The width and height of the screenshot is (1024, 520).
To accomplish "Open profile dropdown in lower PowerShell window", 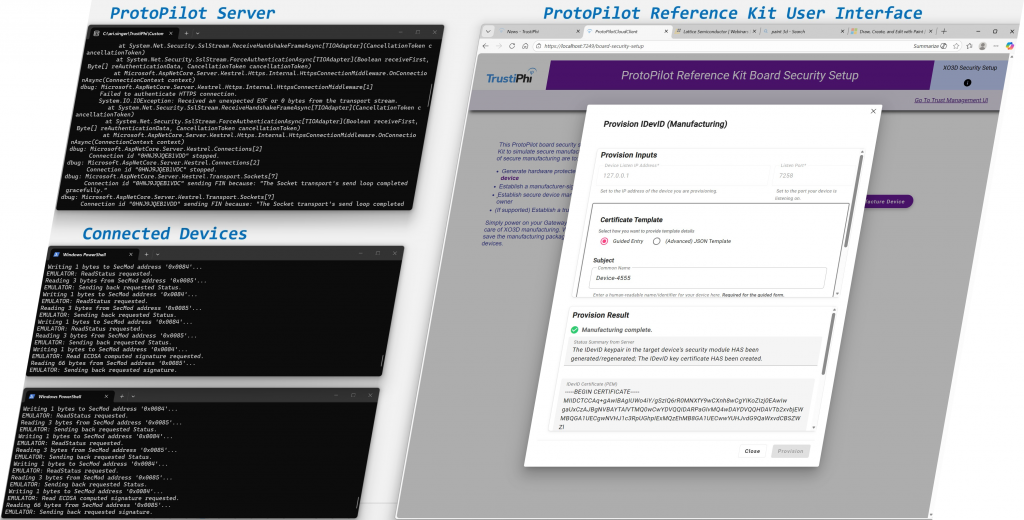I will tap(133, 396).
